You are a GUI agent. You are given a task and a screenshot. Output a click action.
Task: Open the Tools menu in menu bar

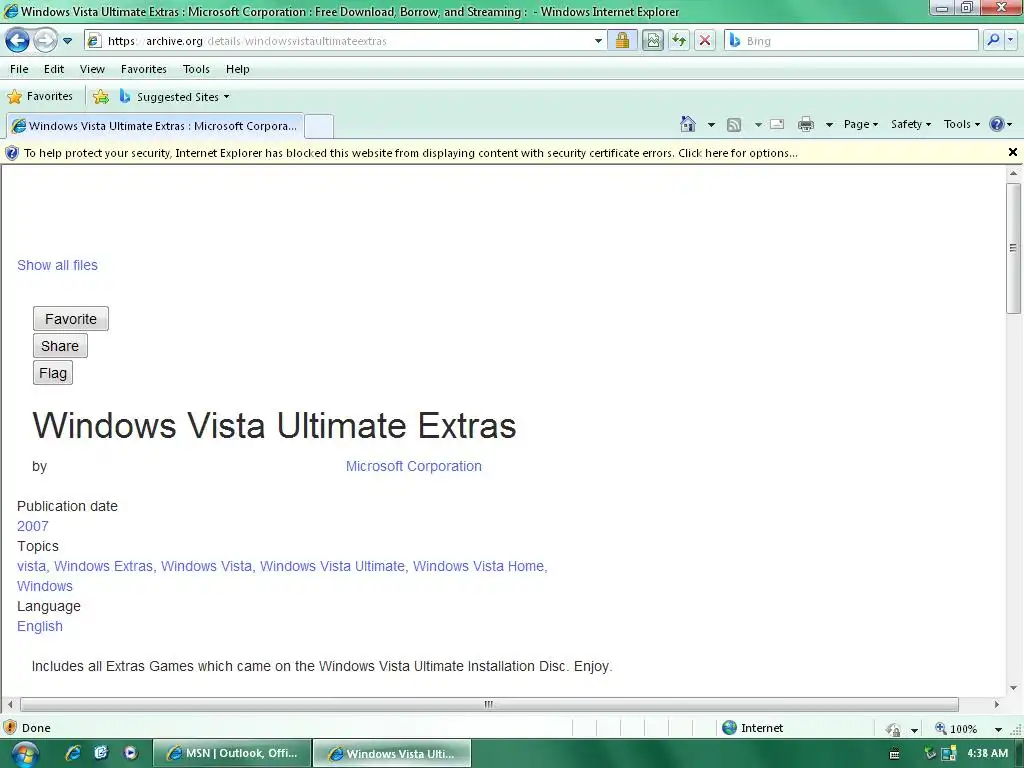(x=196, y=69)
